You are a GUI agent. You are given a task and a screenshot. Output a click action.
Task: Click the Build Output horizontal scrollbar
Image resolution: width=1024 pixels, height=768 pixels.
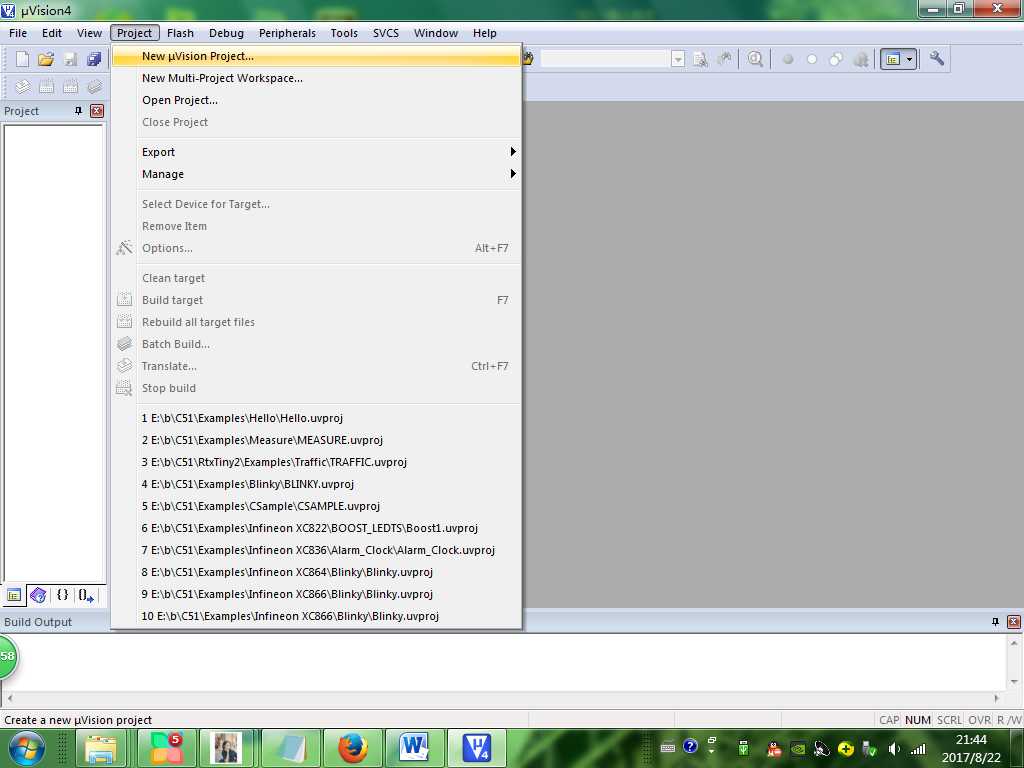[x=503, y=698]
